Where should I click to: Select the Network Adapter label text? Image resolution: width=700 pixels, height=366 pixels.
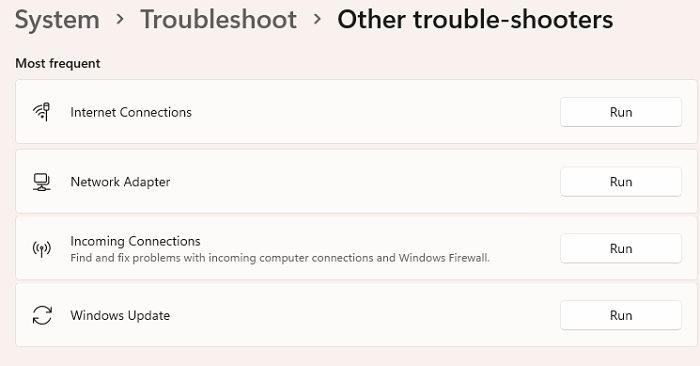[120, 182]
